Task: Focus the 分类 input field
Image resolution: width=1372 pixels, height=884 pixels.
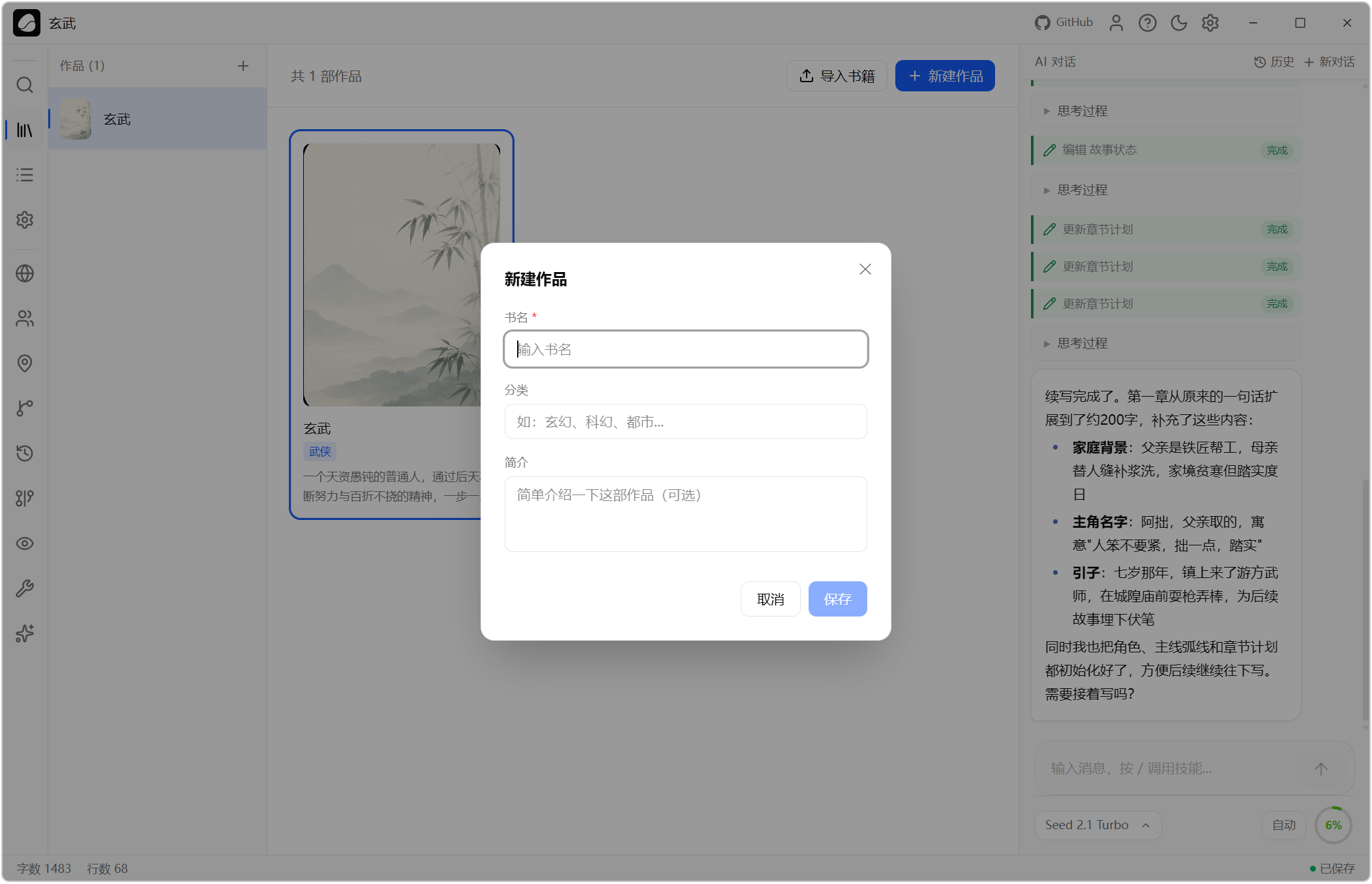Action: 686,421
